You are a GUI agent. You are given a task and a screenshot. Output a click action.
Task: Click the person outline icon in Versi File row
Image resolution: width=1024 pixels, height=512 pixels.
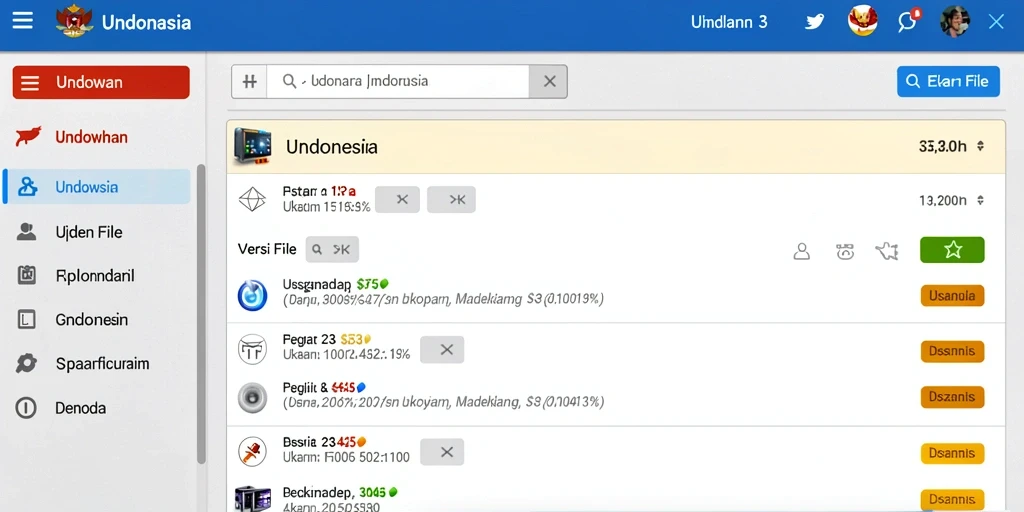coord(801,251)
